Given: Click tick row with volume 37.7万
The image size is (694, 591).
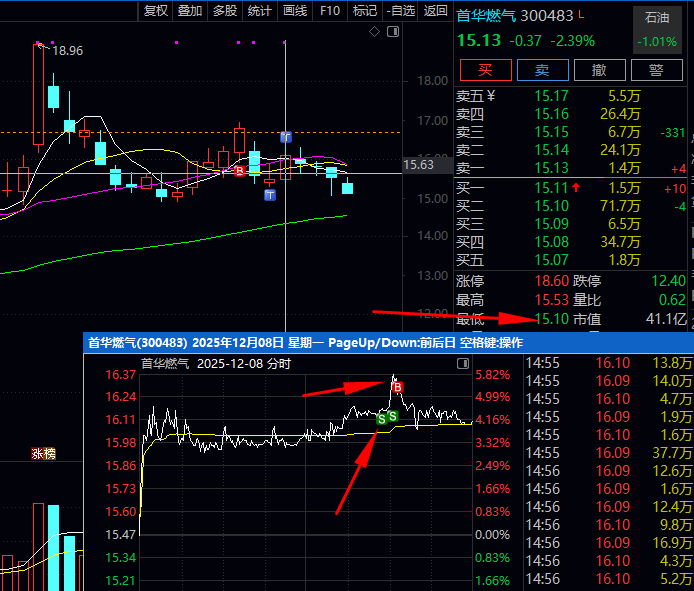Looking at the screenshot, I should 609,453.
